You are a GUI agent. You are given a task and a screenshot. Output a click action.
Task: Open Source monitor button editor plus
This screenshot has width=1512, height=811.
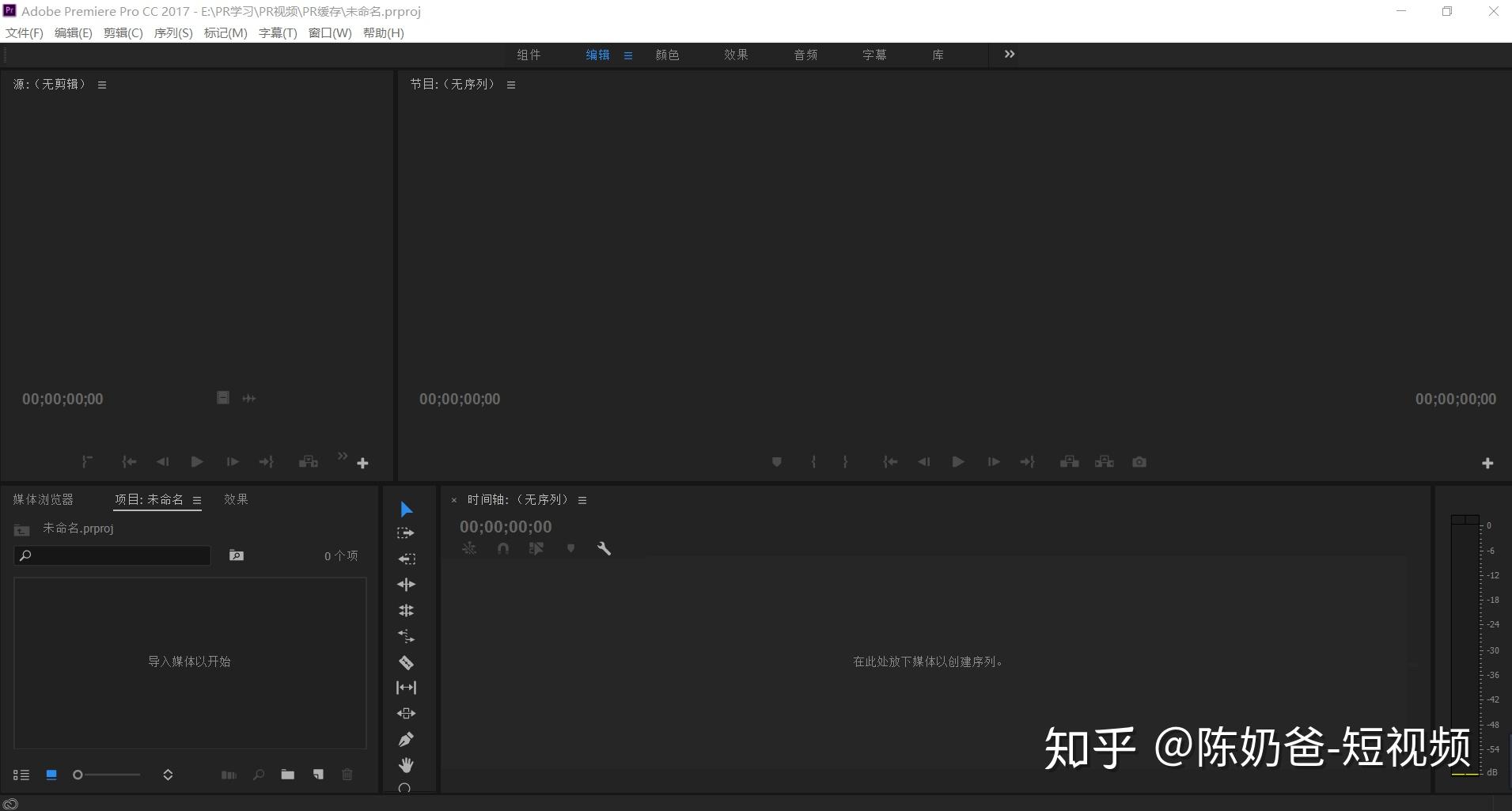tap(363, 464)
